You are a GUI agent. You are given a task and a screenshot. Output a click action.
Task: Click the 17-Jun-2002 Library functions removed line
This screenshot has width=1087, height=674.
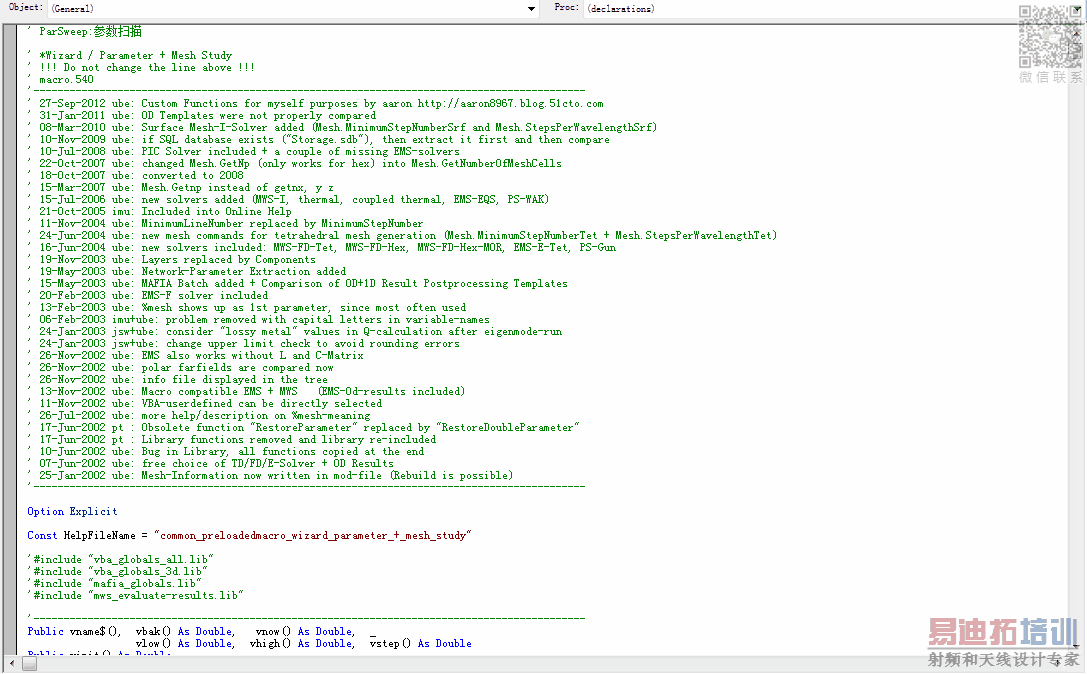(232, 440)
